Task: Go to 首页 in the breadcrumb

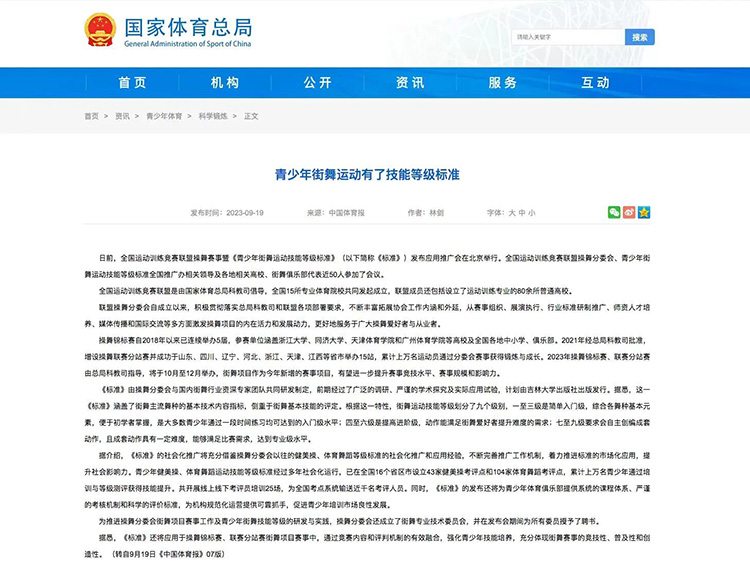Action: click(x=92, y=116)
